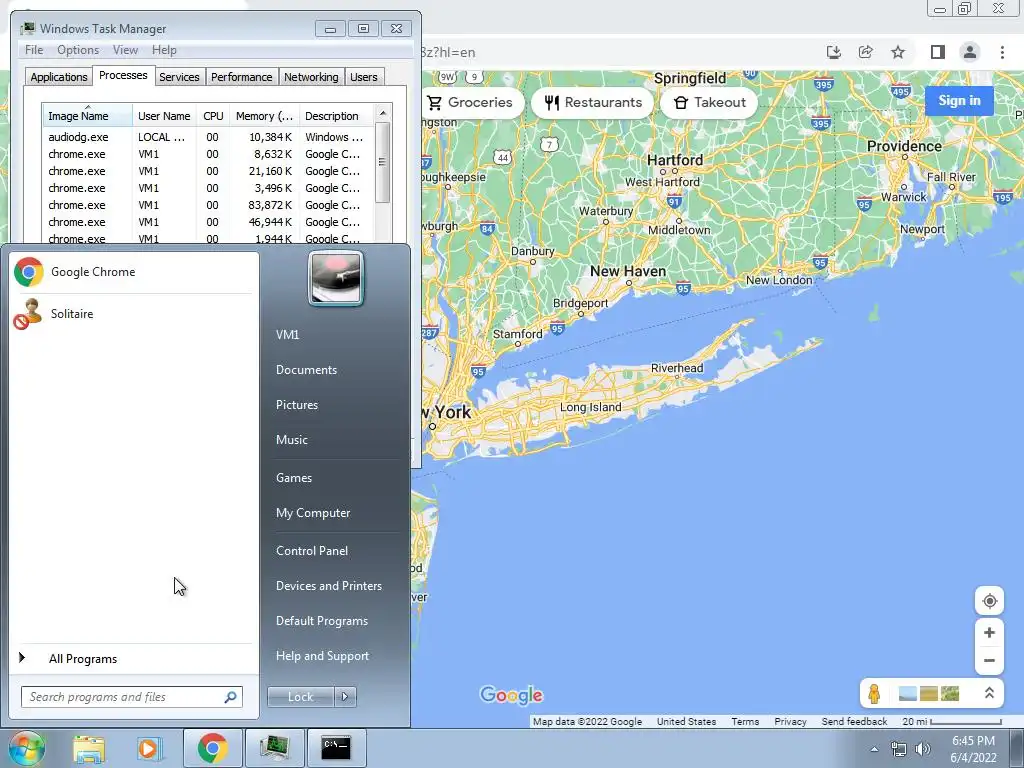Open Google Chrome from Start menu list
Screen dimensions: 1024x768
(133, 272)
